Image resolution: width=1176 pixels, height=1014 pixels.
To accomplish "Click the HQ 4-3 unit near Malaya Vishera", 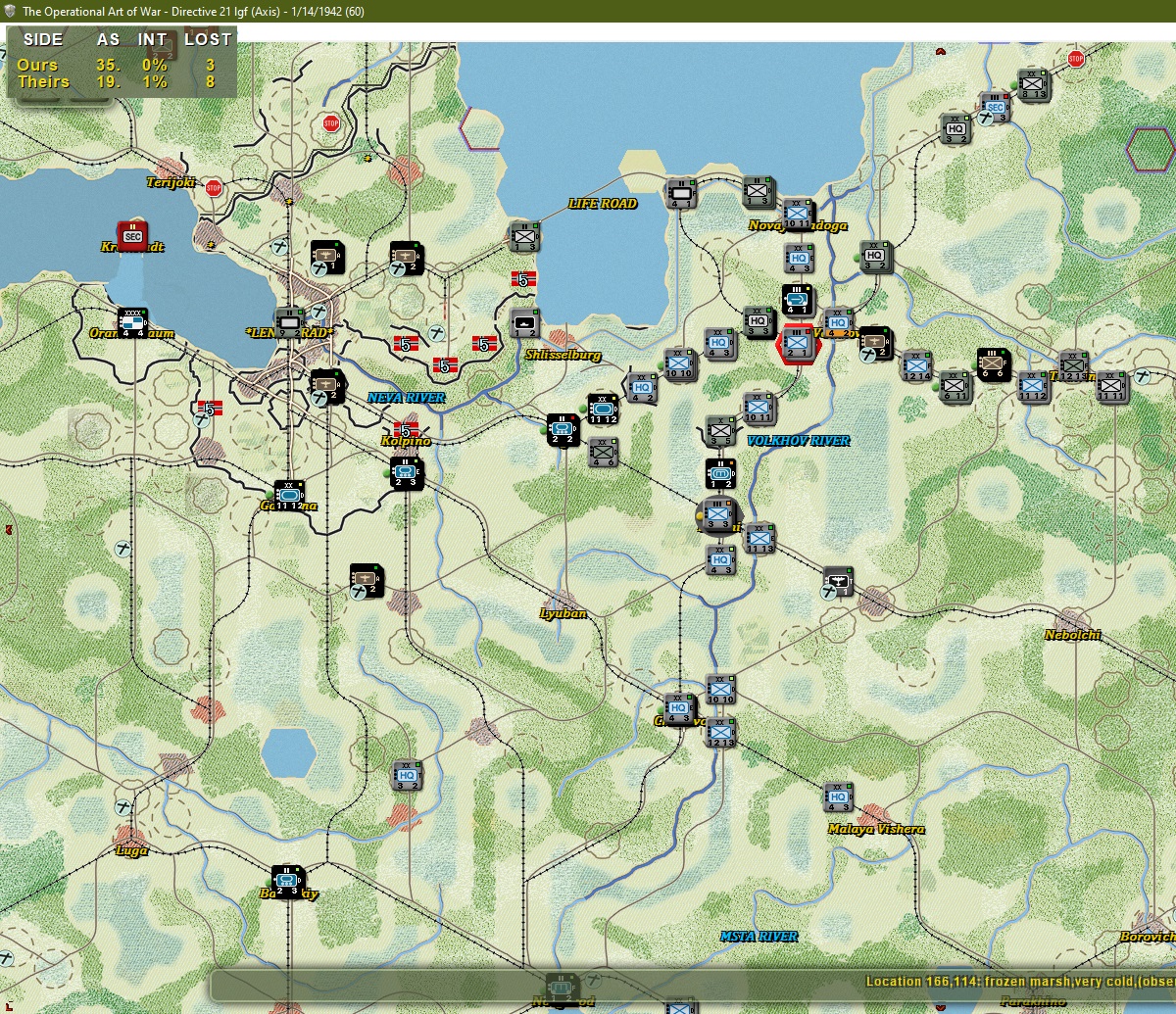I will (x=837, y=797).
